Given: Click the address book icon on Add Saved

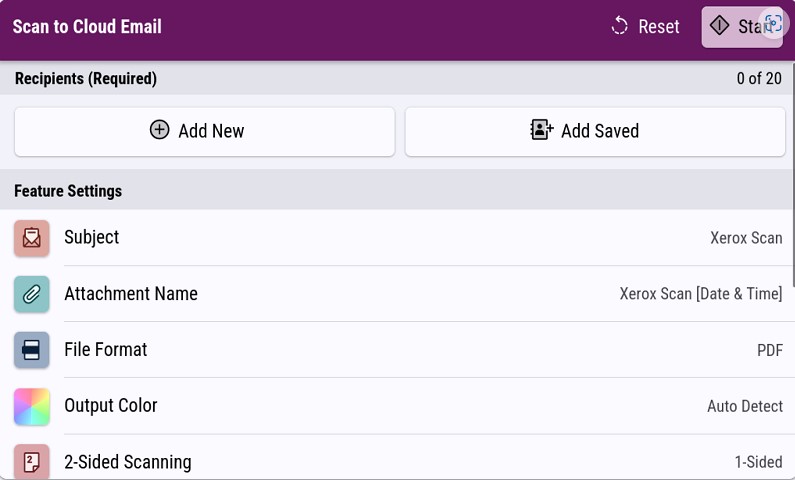Looking at the screenshot, I should click(541, 130).
